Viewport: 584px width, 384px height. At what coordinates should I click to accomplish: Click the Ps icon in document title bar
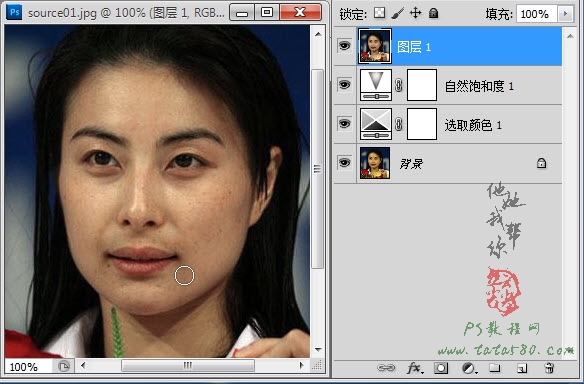coord(14,12)
